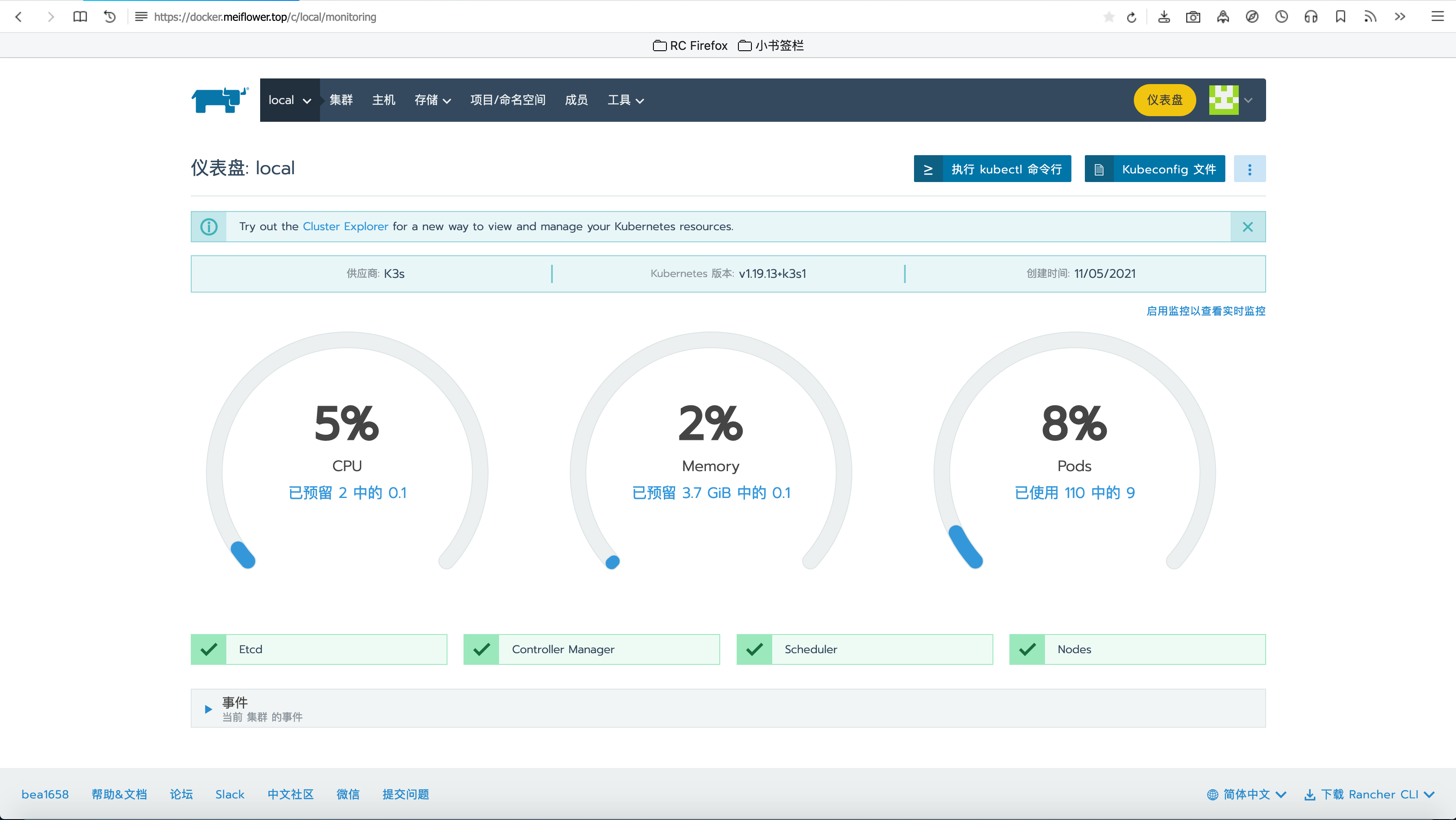Click the CPU gauge blue progress arc
Viewport: 1456px width, 820px height.
tap(243, 554)
